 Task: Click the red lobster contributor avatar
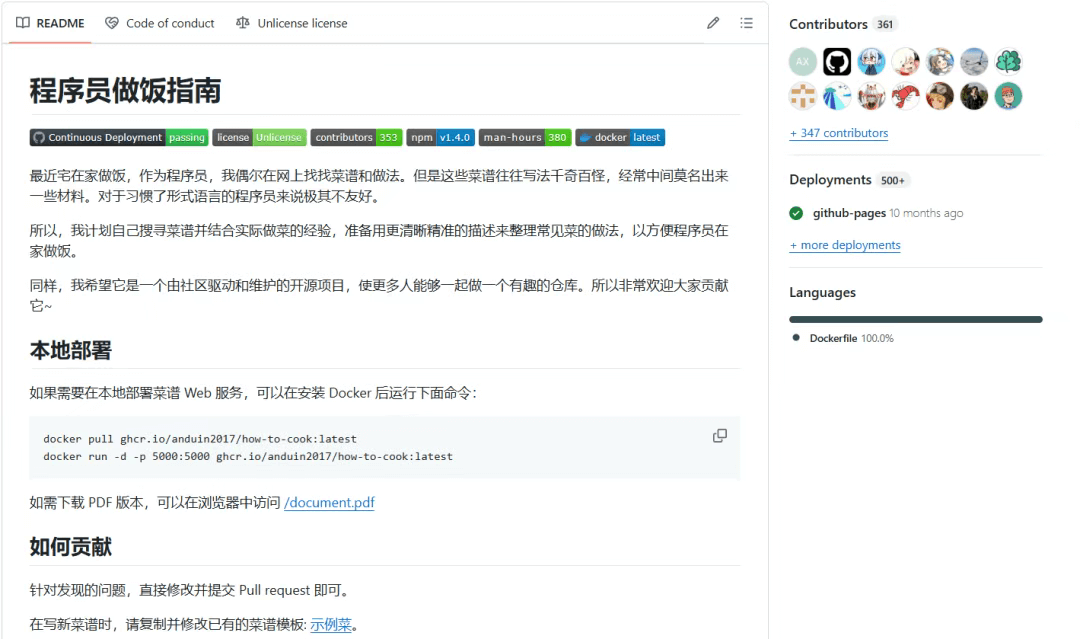click(905, 96)
